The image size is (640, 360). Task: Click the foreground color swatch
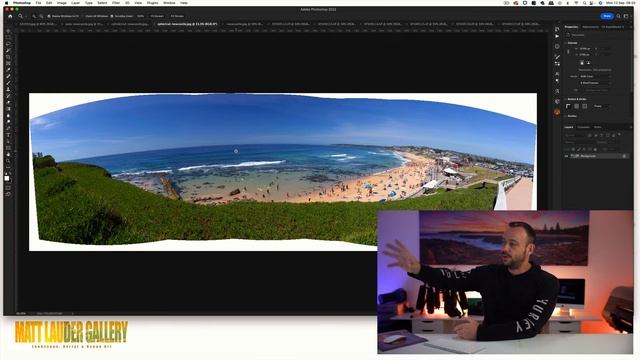(7, 178)
